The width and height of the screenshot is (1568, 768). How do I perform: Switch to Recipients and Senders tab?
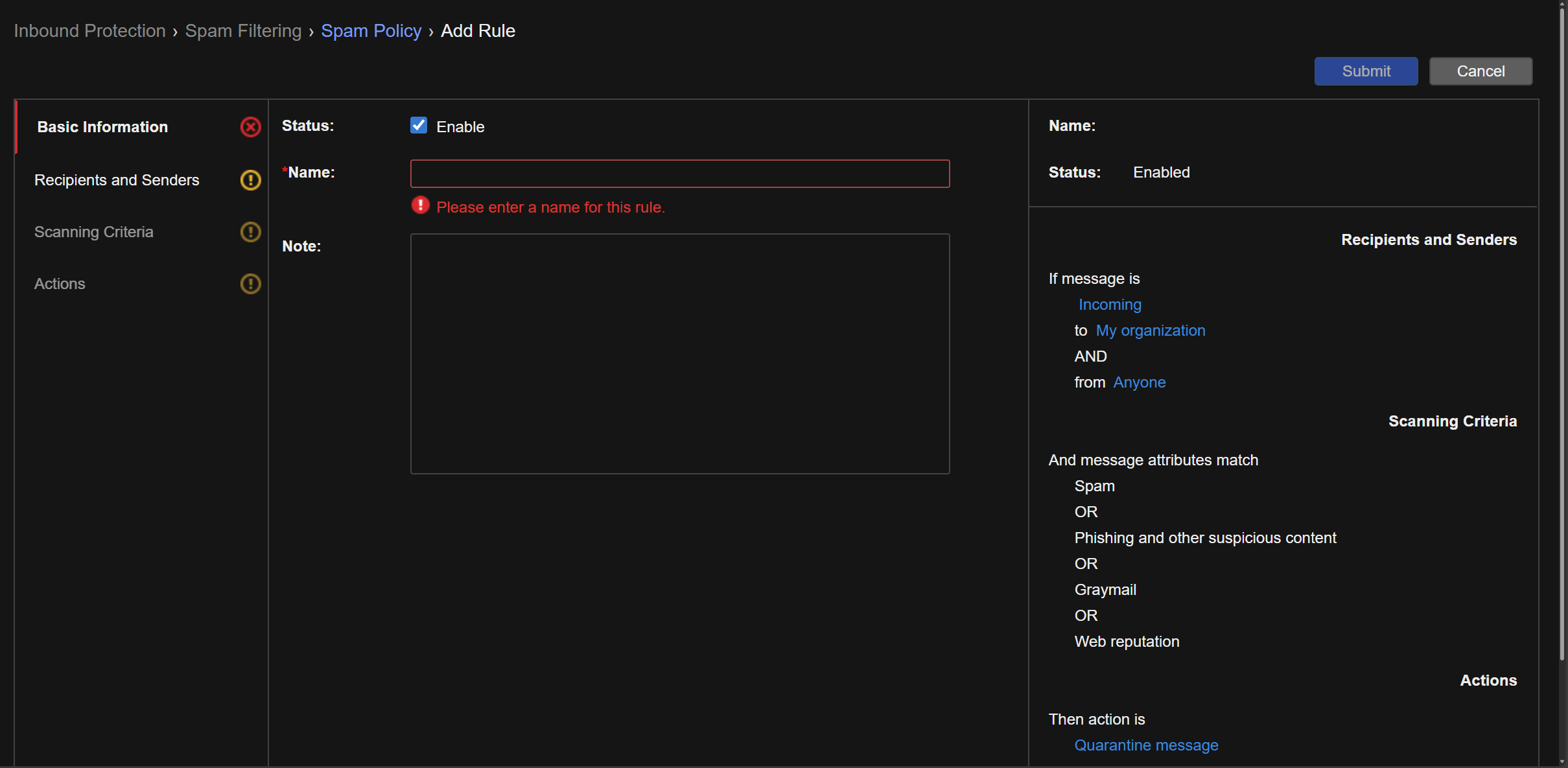pyautogui.click(x=117, y=180)
